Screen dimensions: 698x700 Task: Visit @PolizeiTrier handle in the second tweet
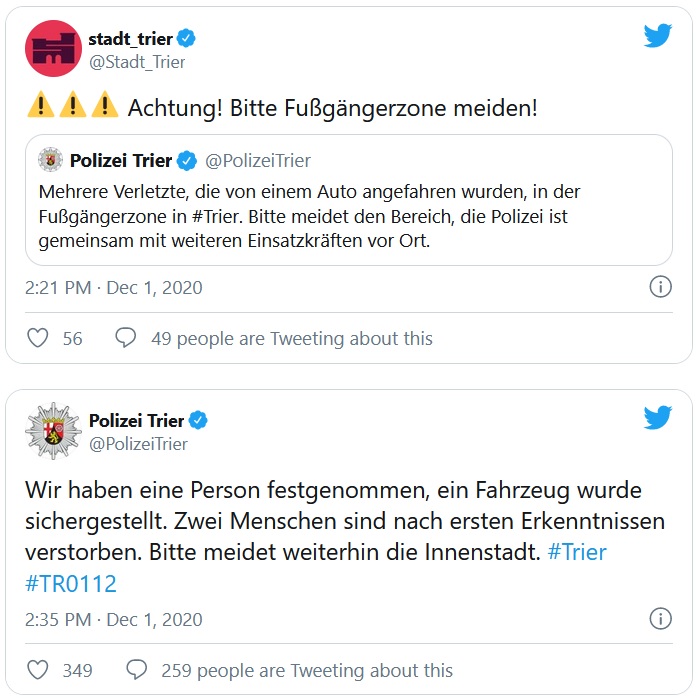click(x=138, y=444)
